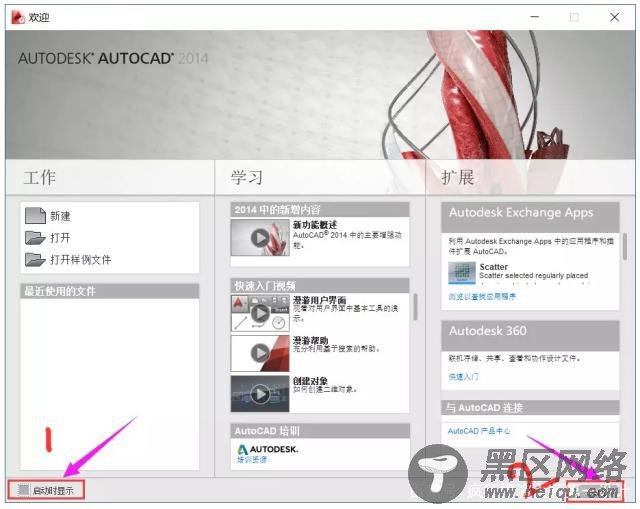Play the 漫游帮助 video thumbnail
640x509 pixels.
[x=260, y=353]
